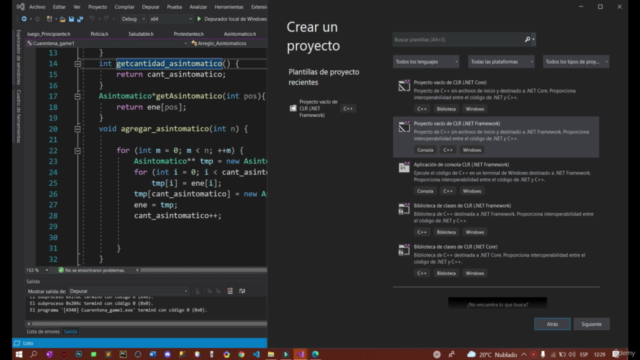Viewport: 640px width, 360px height.
Task: Select Biblioteca de clases de CLR (.NET Framework)
Action: coord(496,219)
